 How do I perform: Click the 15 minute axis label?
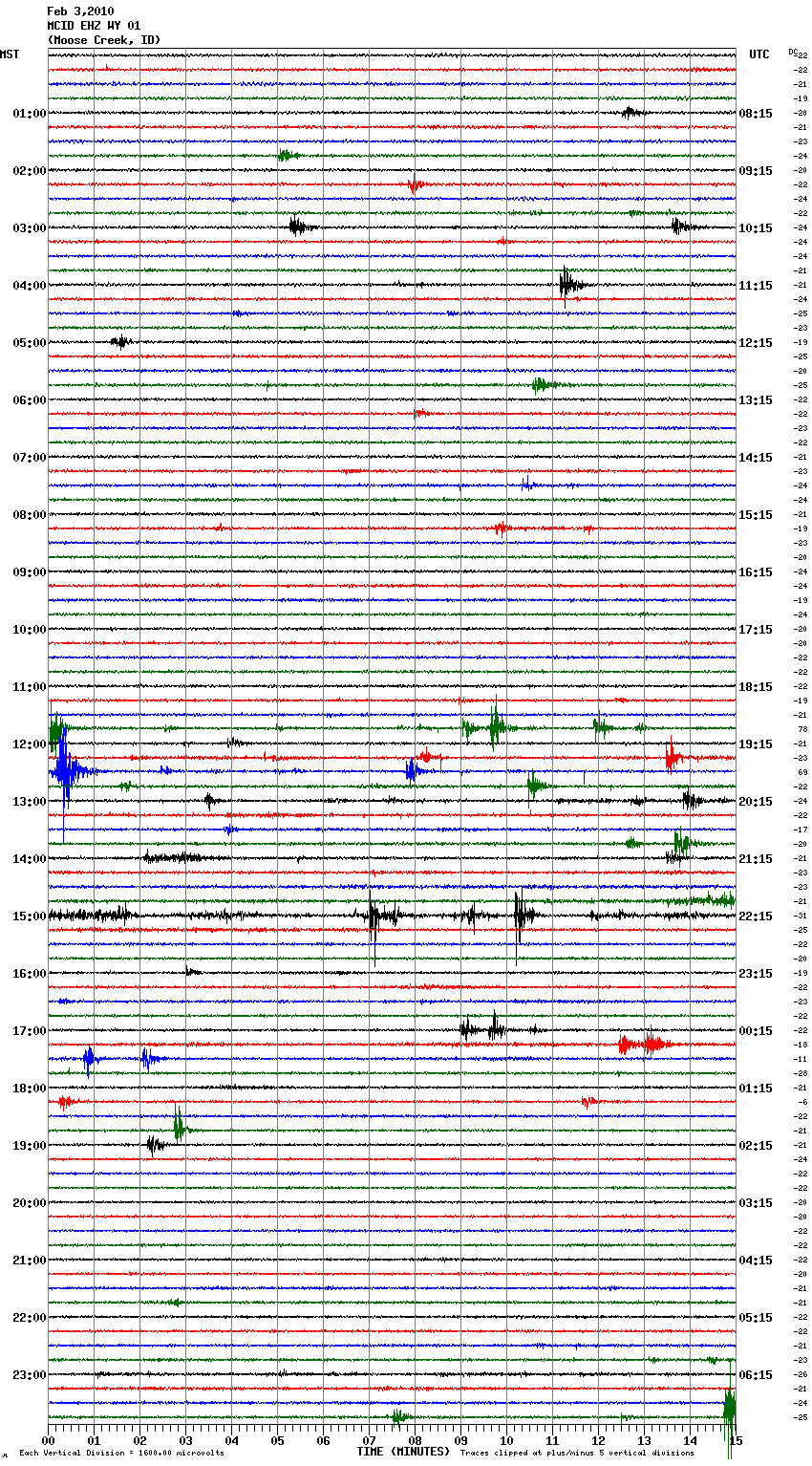point(736,1440)
